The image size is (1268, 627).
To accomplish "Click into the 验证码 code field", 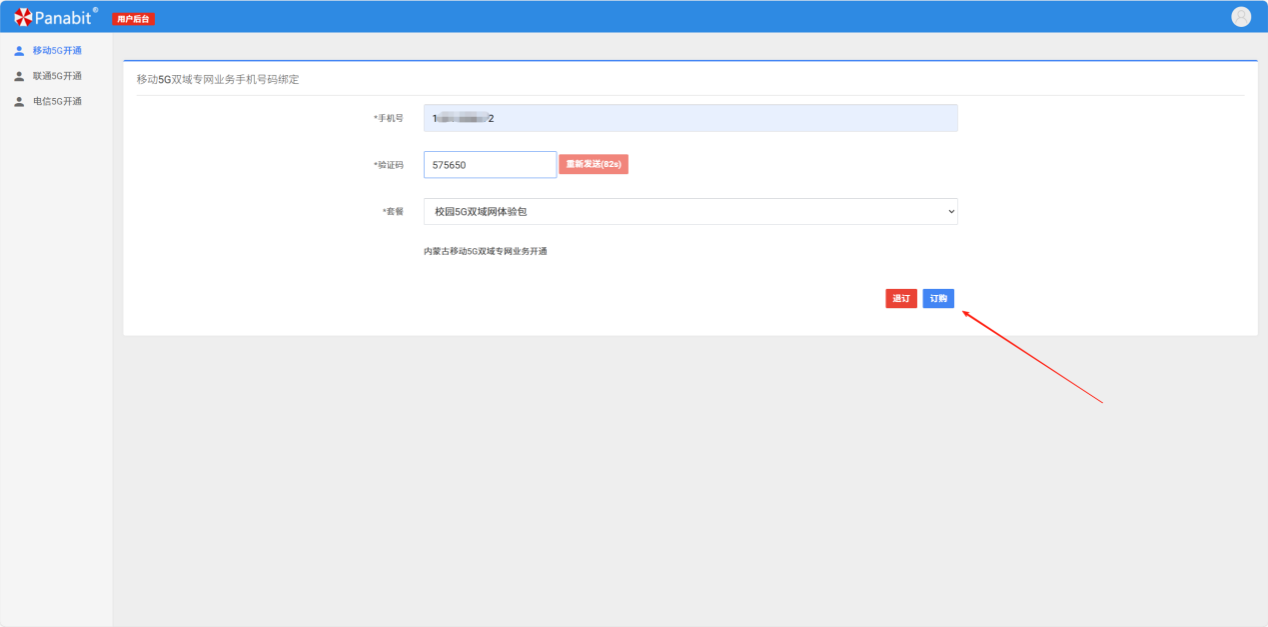I will point(489,165).
